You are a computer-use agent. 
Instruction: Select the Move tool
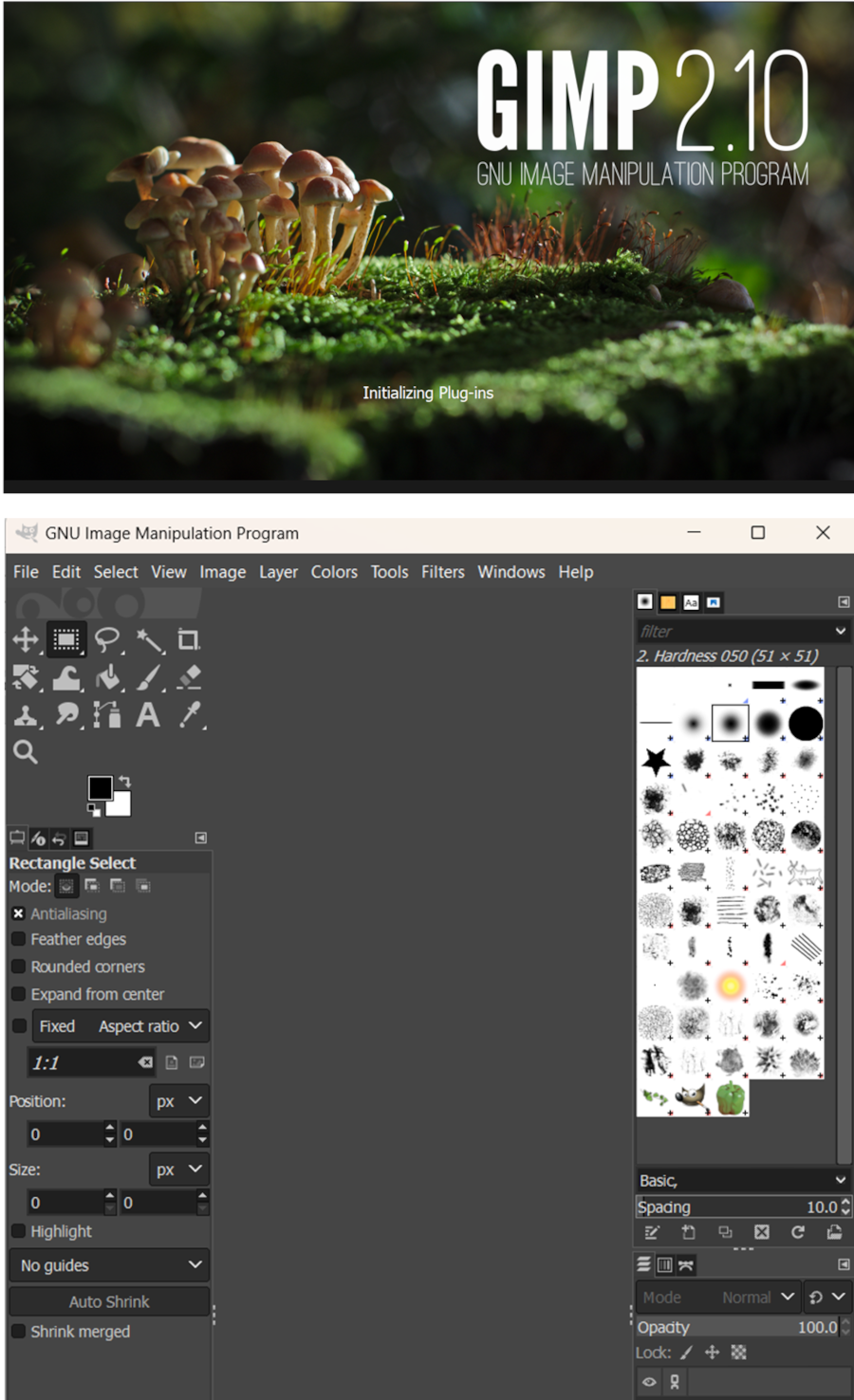pyautogui.click(x=26, y=639)
